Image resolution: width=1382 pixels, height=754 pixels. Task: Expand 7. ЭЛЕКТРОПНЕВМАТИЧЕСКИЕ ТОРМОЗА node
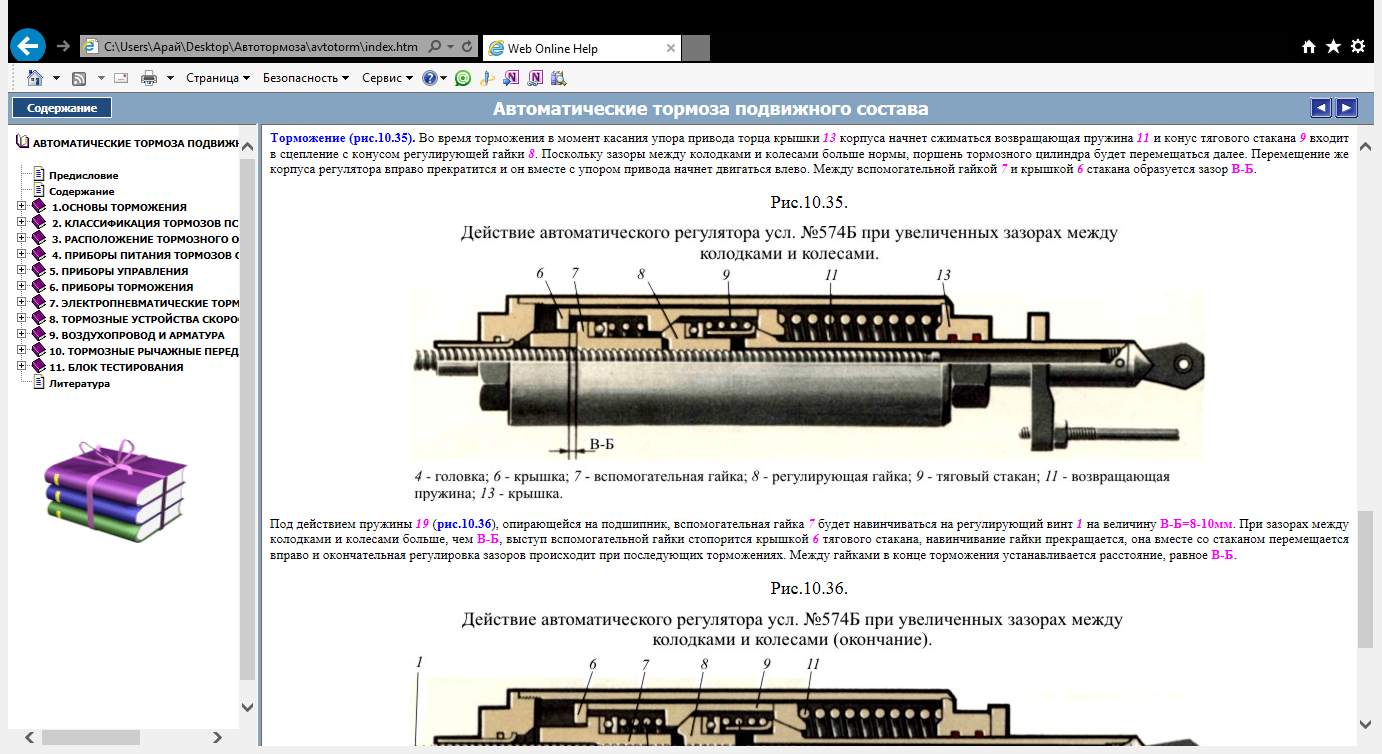point(22,303)
